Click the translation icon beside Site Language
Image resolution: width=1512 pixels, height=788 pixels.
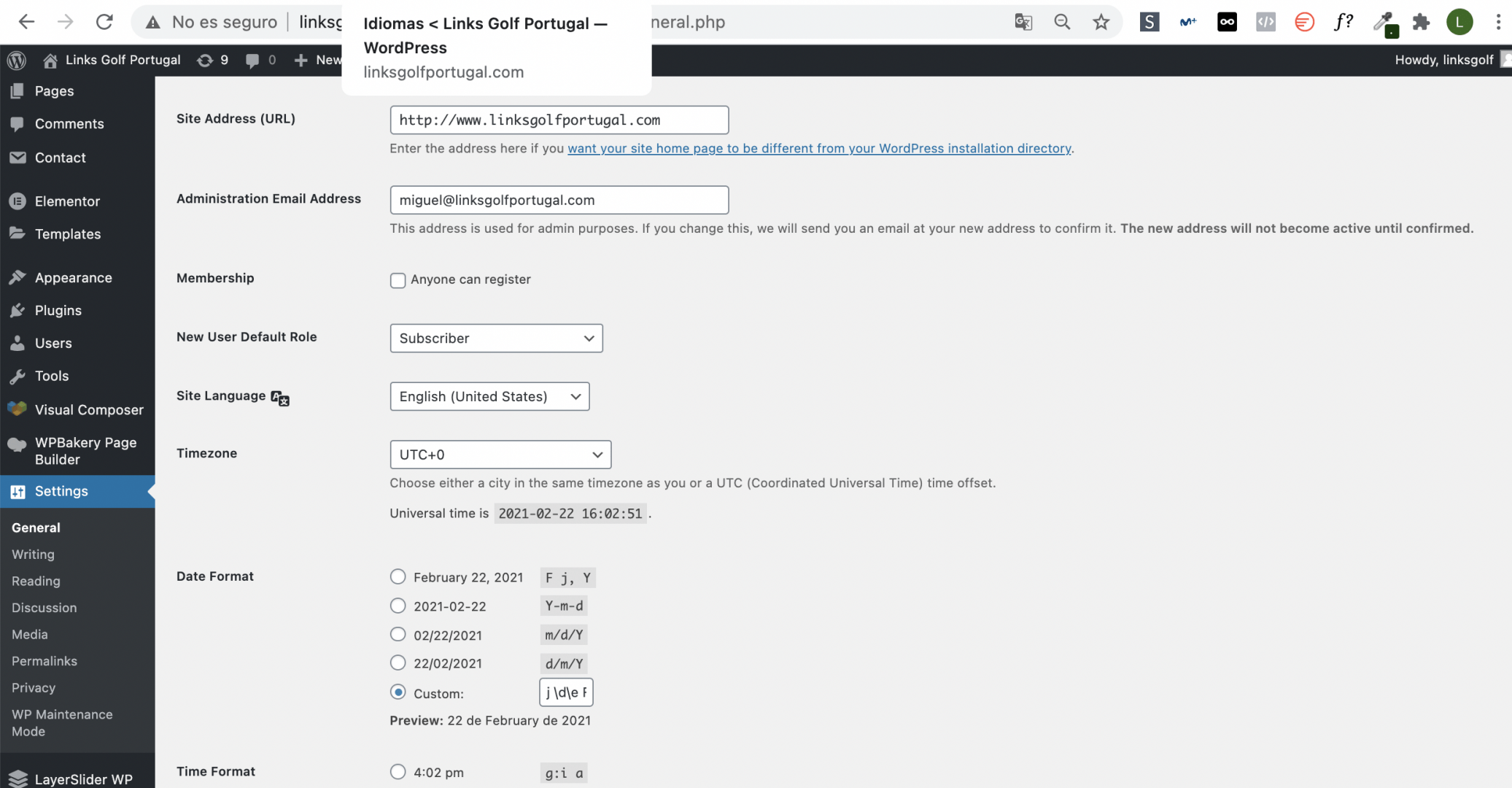tap(280, 398)
